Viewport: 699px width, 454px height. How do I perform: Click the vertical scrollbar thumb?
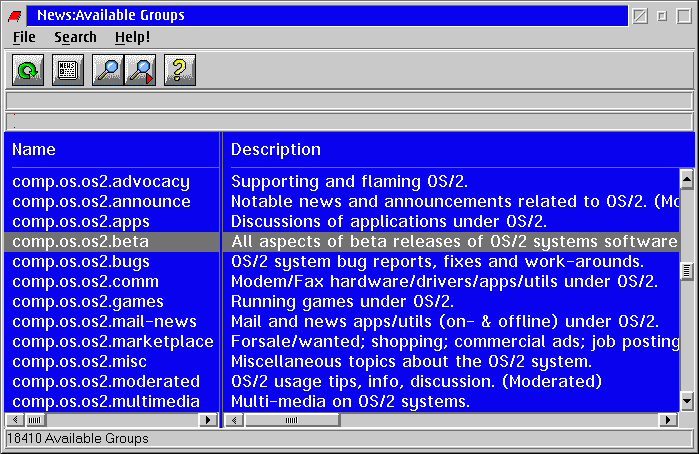[687, 271]
